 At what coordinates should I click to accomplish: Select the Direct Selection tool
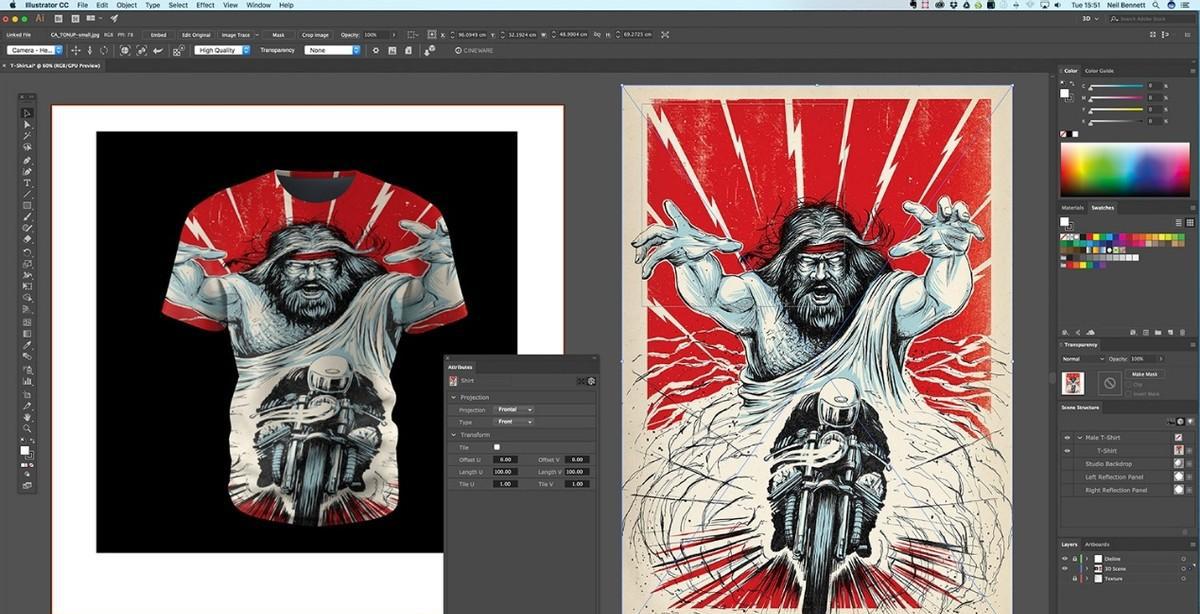[27, 124]
